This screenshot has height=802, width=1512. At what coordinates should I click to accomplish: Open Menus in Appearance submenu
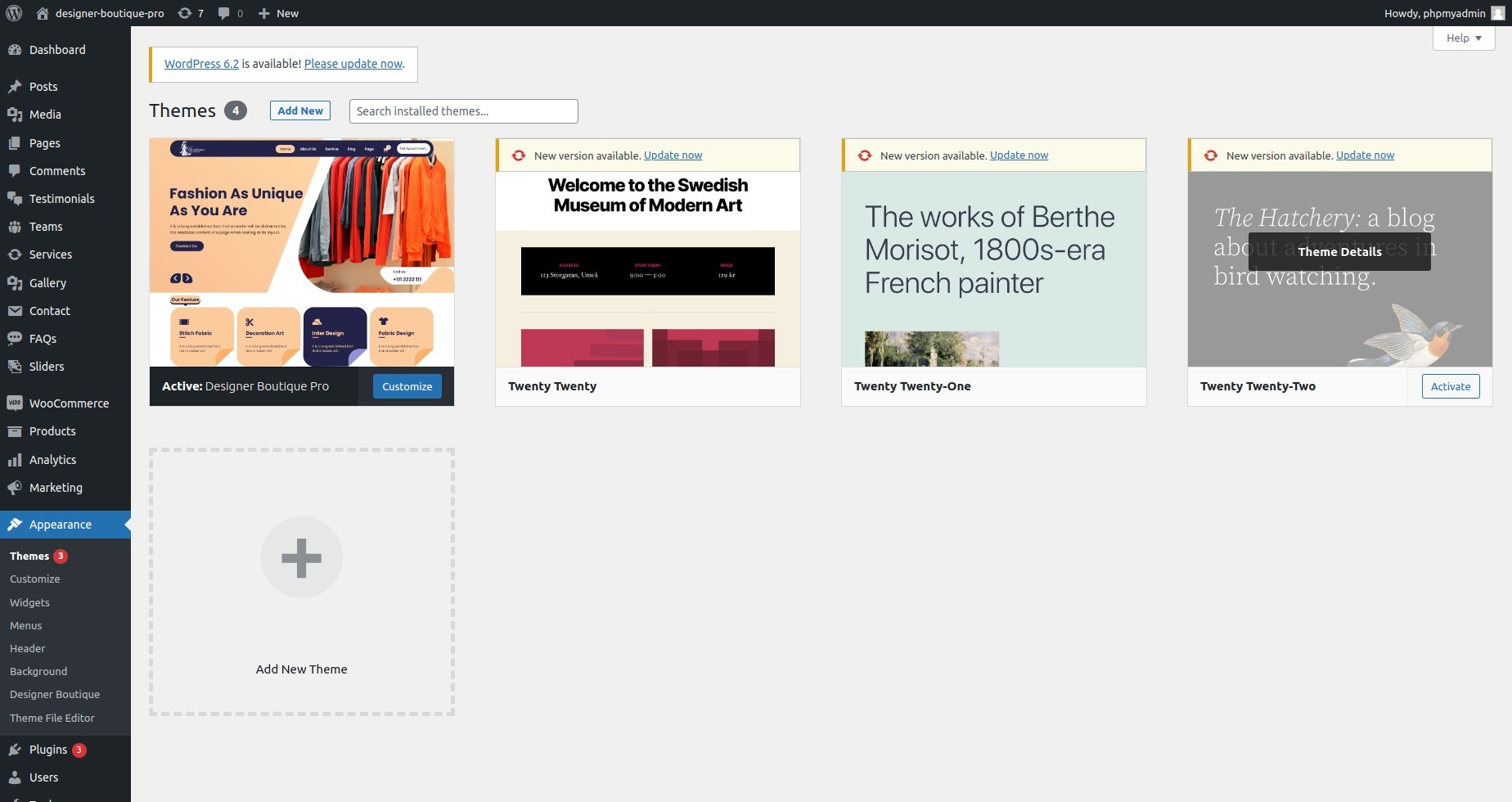[x=26, y=625]
